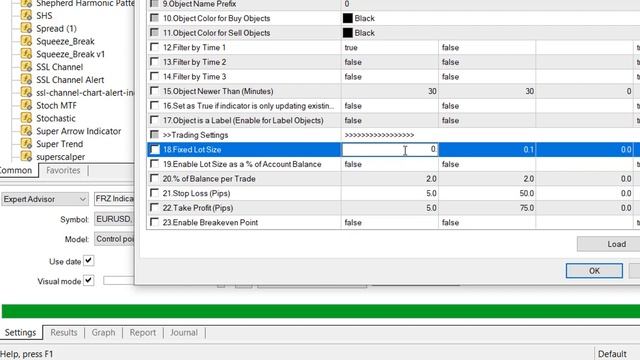Check the 18.Fixed Lot Size optimization box
This screenshot has width=640, height=360.
(x=154, y=149)
